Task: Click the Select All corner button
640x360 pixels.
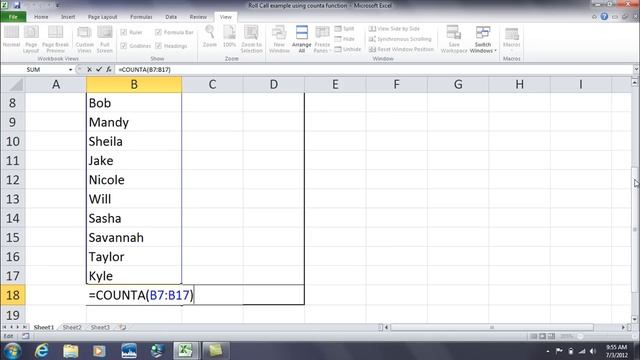Action: 13,84
